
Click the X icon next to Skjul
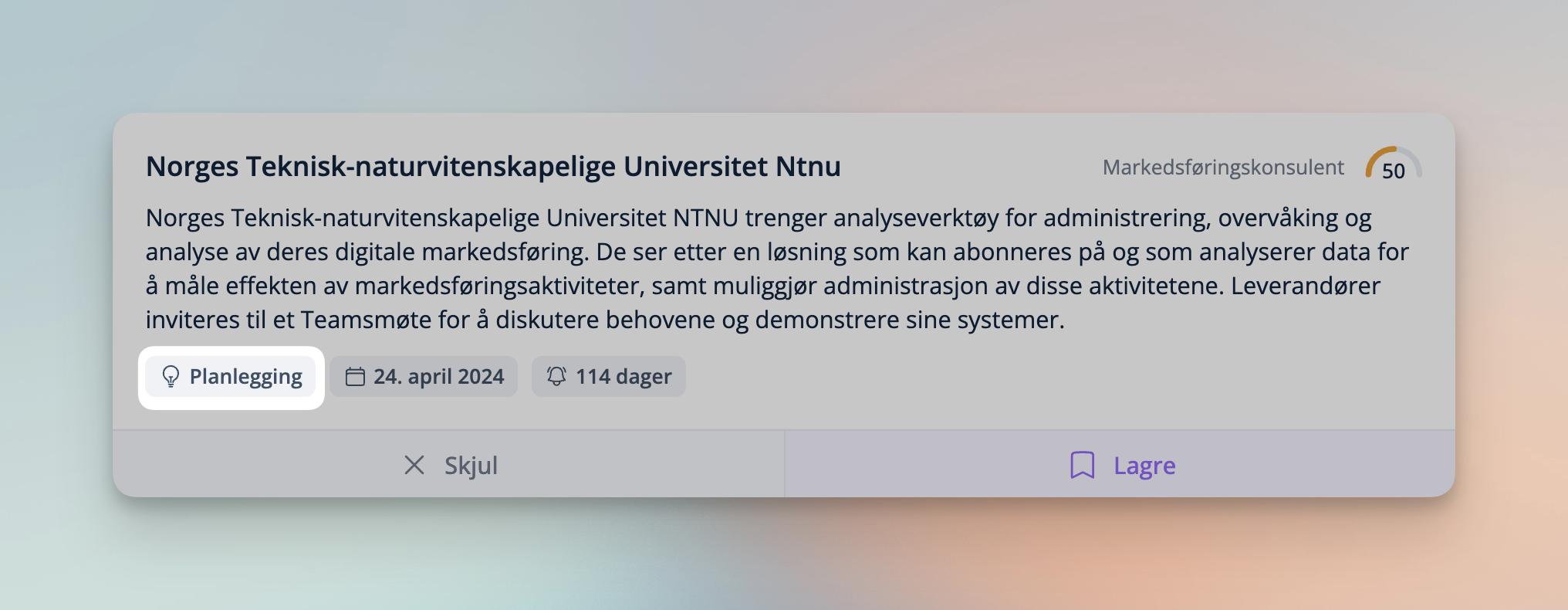point(414,465)
